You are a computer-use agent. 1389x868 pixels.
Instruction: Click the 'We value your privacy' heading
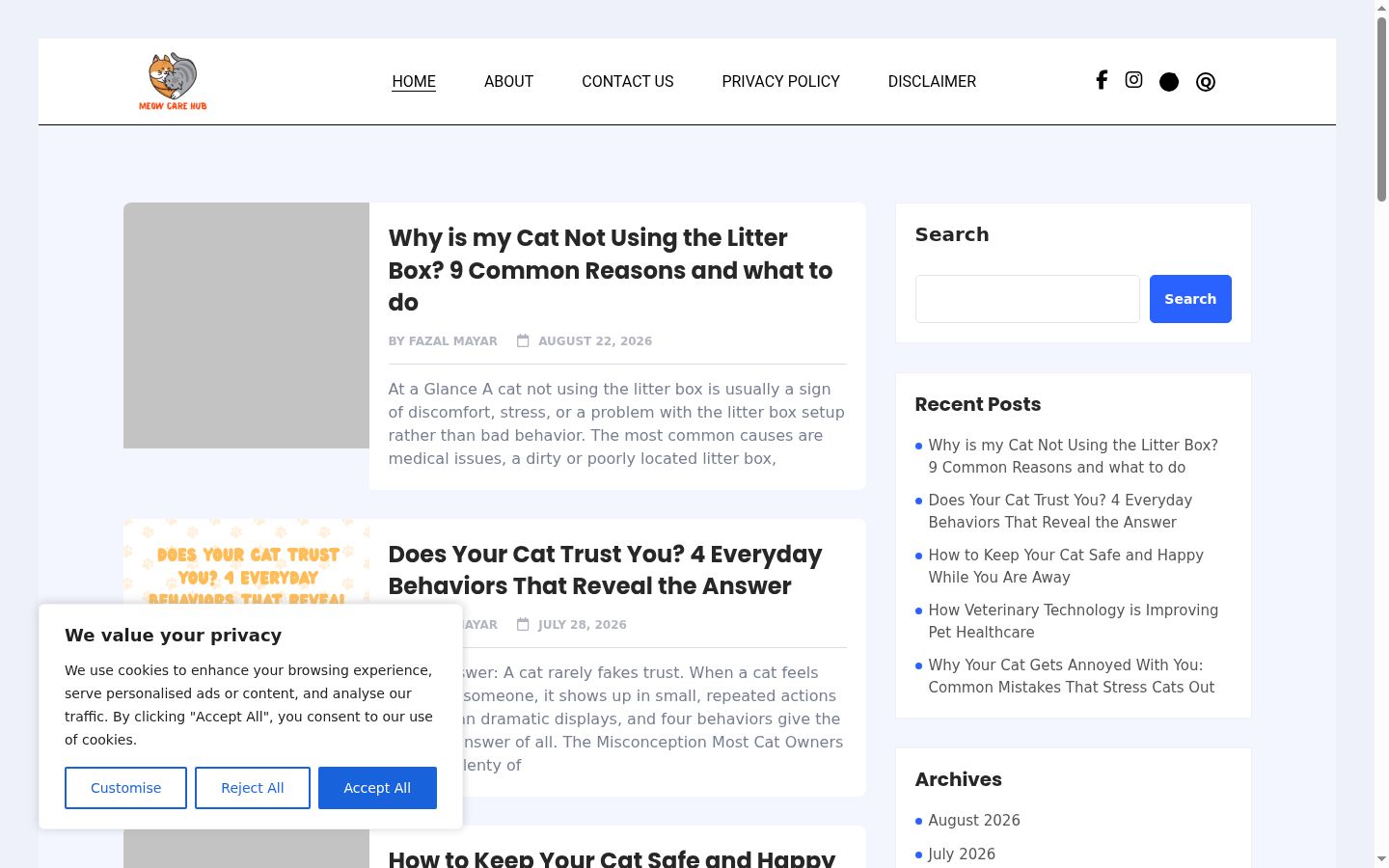click(174, 635)
